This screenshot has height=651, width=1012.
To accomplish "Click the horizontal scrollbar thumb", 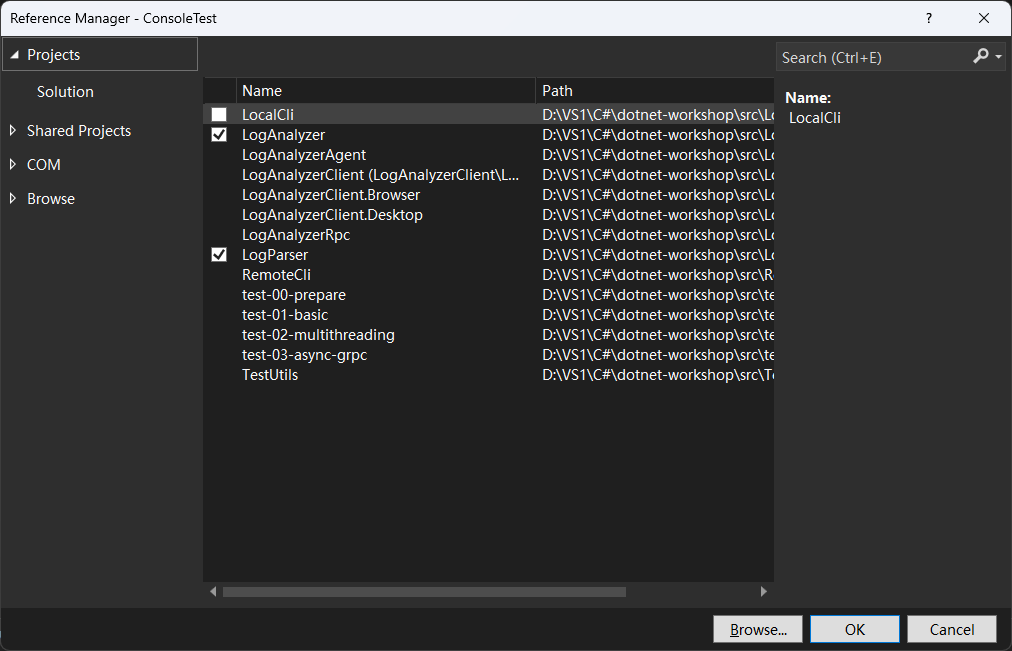I will (x=424, y=592).
